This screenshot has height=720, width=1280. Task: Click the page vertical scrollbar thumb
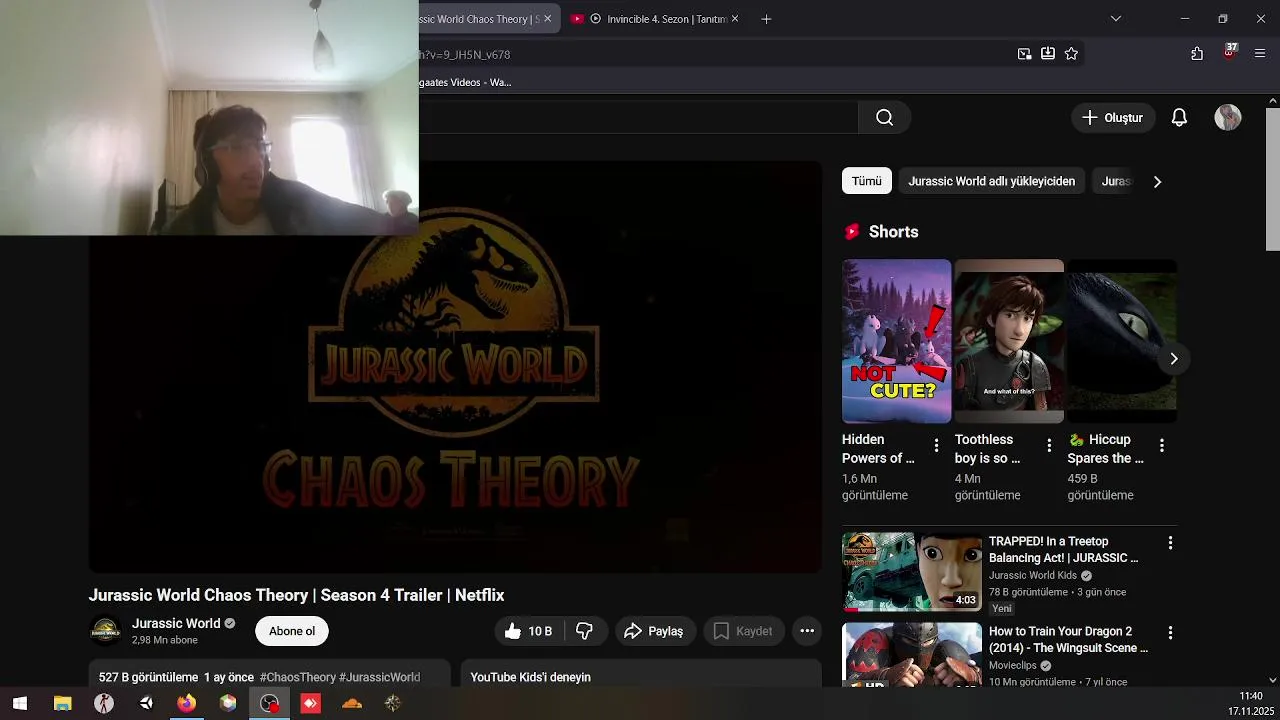[x=1272, y=178]
